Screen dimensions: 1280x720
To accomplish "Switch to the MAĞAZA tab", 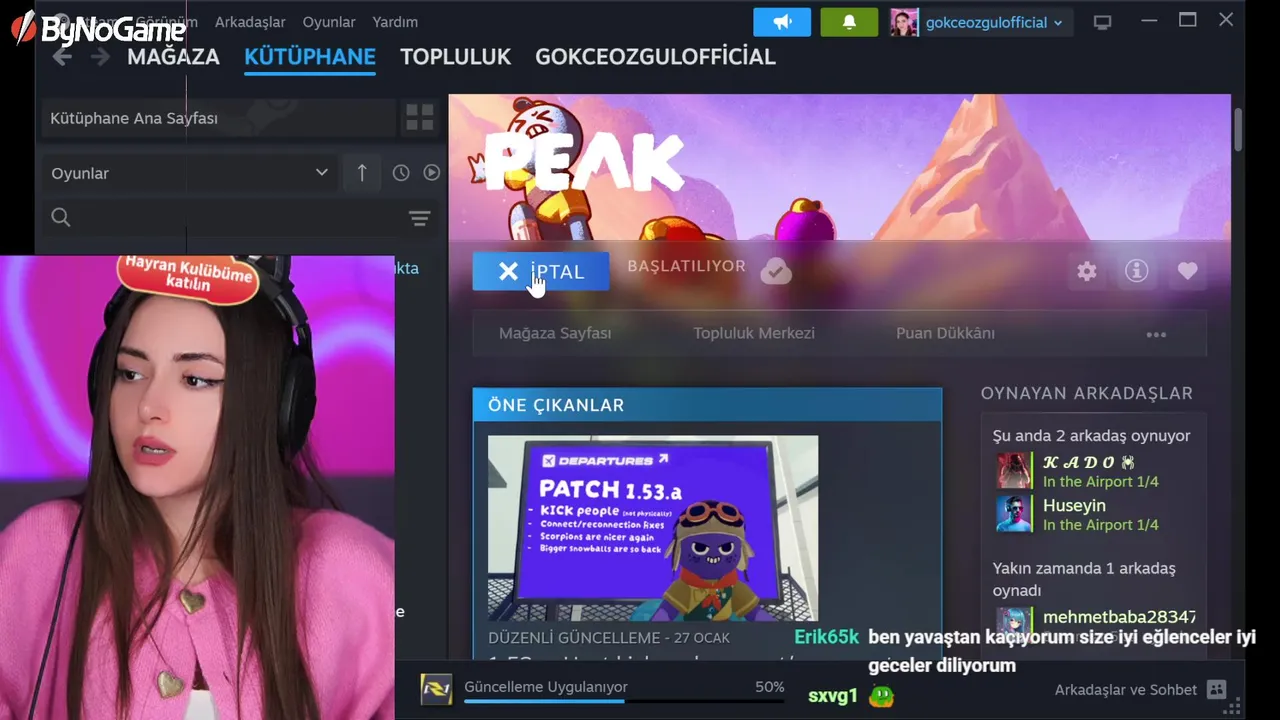I will pos(173,57).
